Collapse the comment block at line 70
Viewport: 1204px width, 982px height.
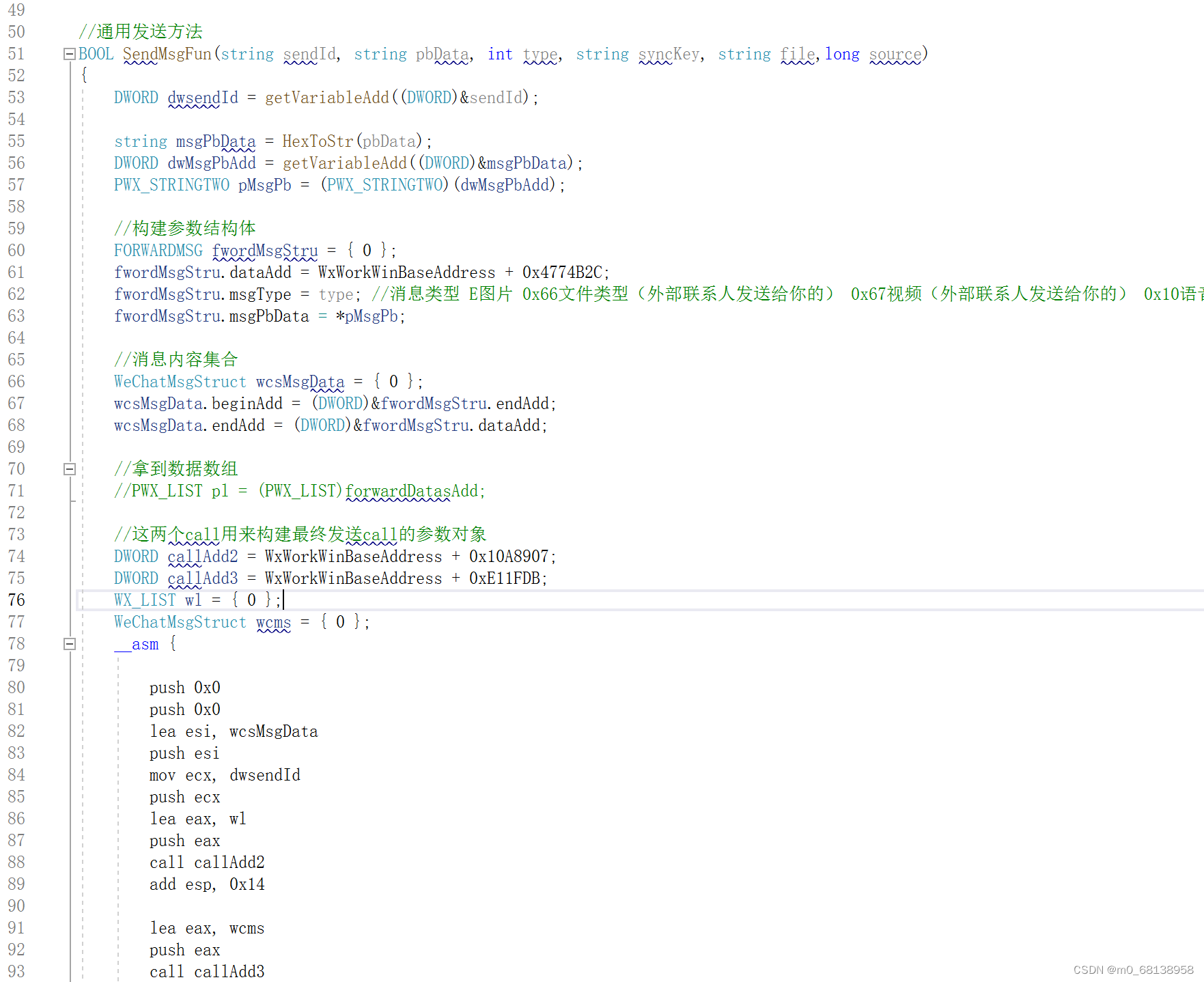coord(69,469)
